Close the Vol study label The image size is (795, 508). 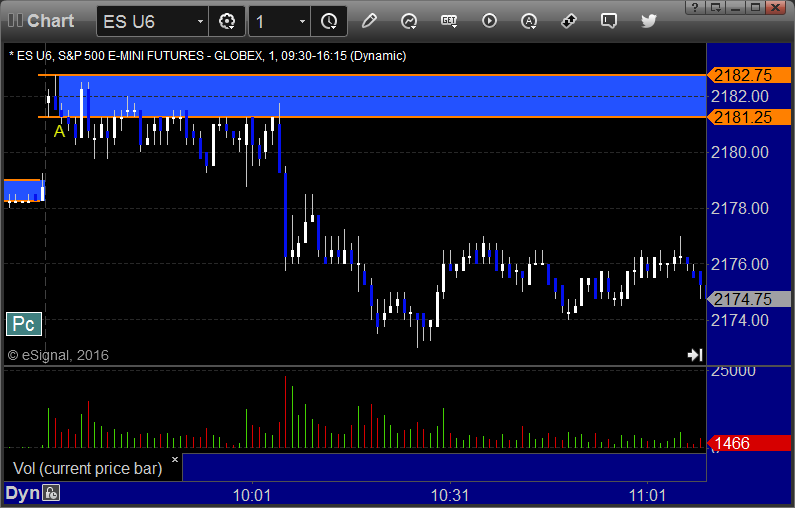pyautogui.click(x=175, y=459)
